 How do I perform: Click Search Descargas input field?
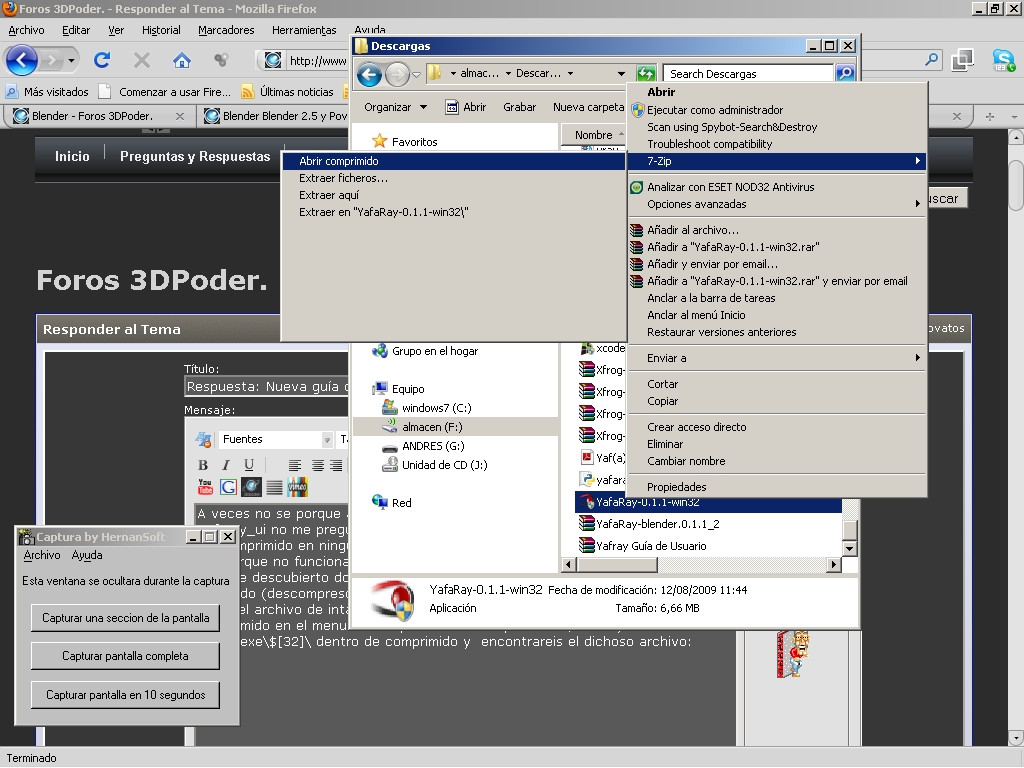point(748,74)
